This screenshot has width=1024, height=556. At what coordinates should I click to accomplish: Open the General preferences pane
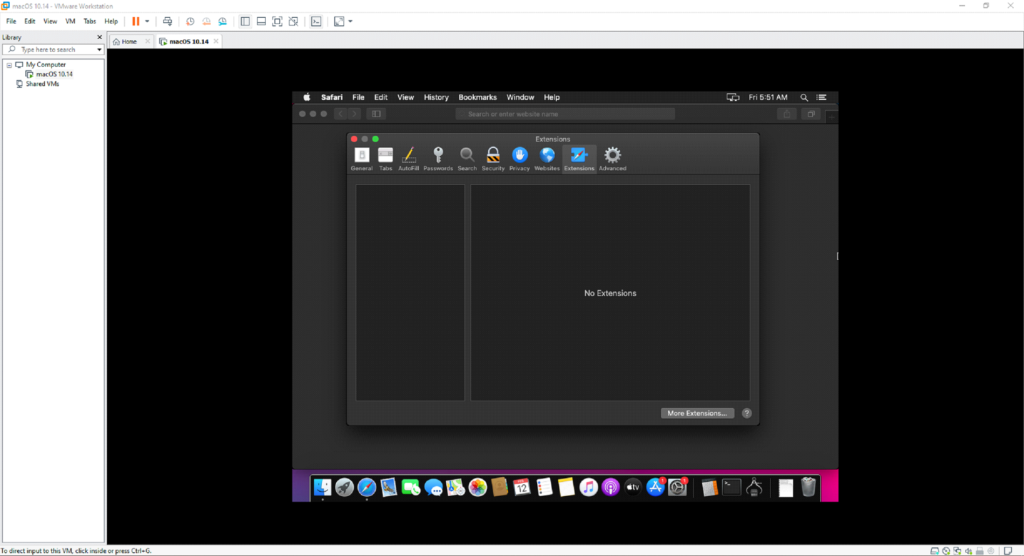coord(361,157)
